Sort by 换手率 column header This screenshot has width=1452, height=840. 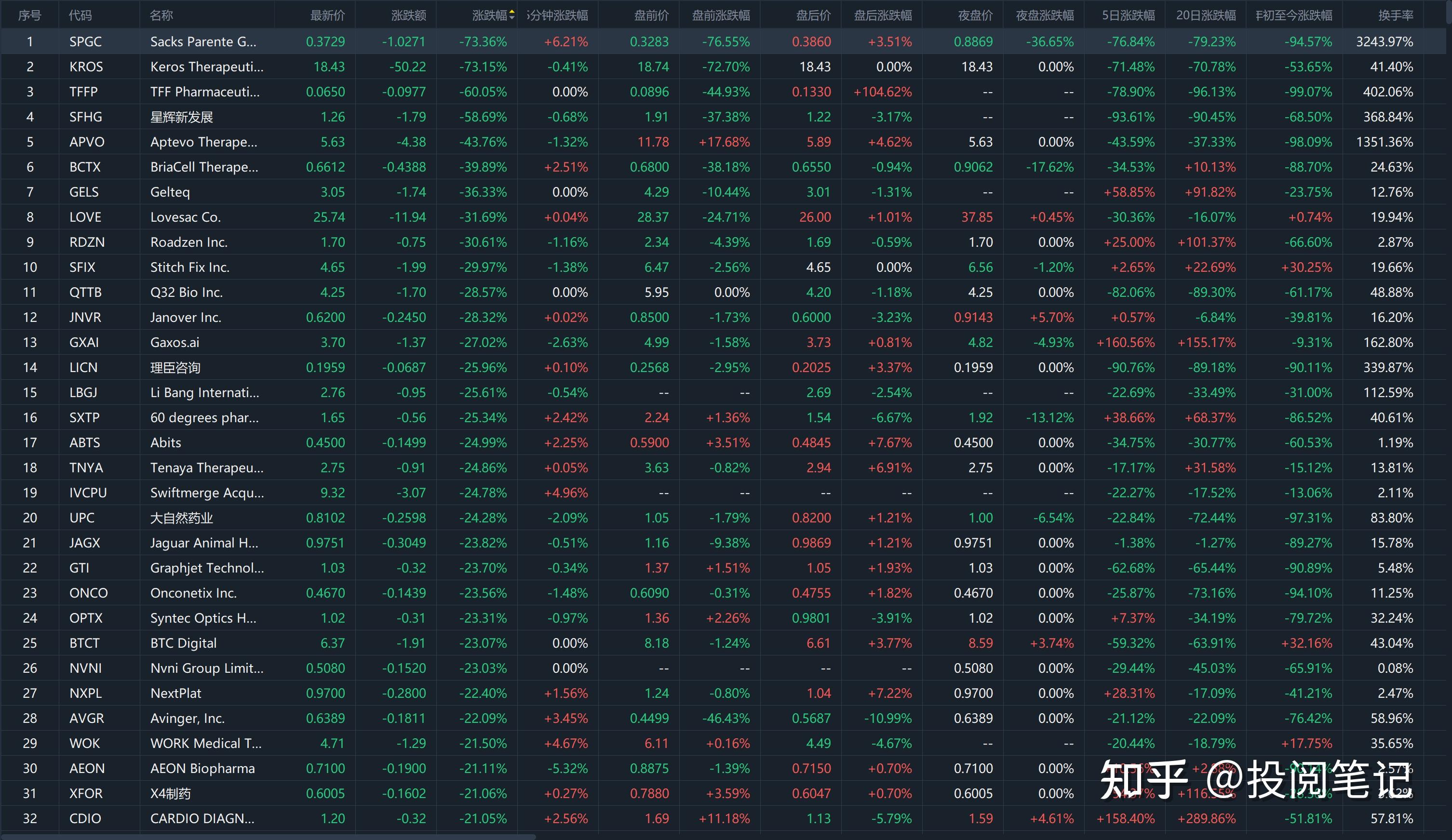coord(1396,15)
